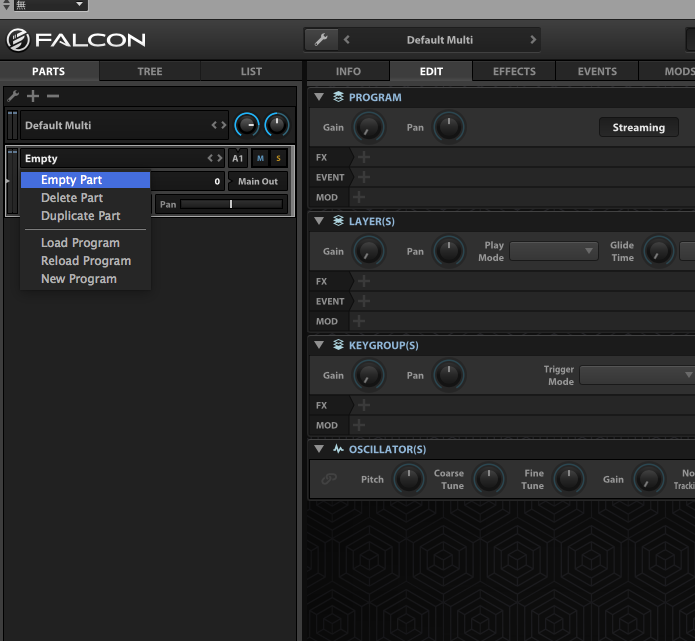This screenshot has width=695, height=641.
Task: Click the Oscillator Gain knob
Action: (649, 479)
